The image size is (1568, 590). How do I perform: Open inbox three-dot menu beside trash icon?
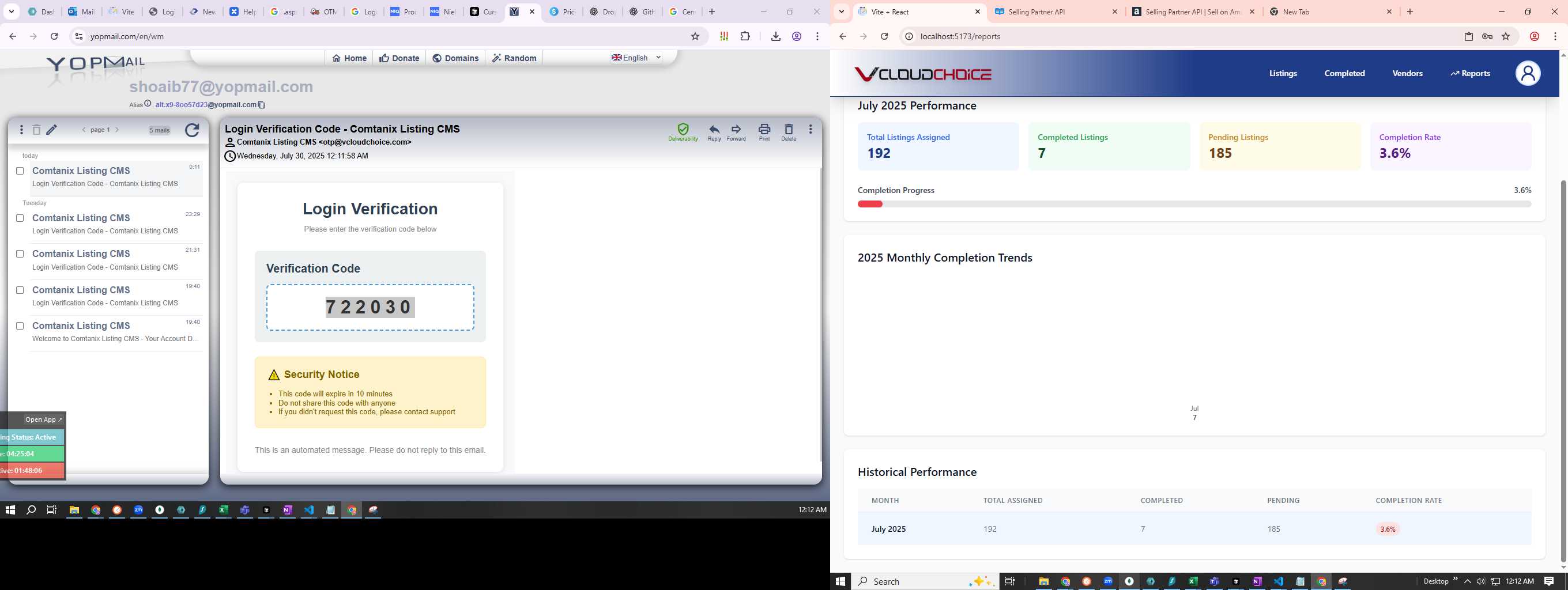coord(21,130)
